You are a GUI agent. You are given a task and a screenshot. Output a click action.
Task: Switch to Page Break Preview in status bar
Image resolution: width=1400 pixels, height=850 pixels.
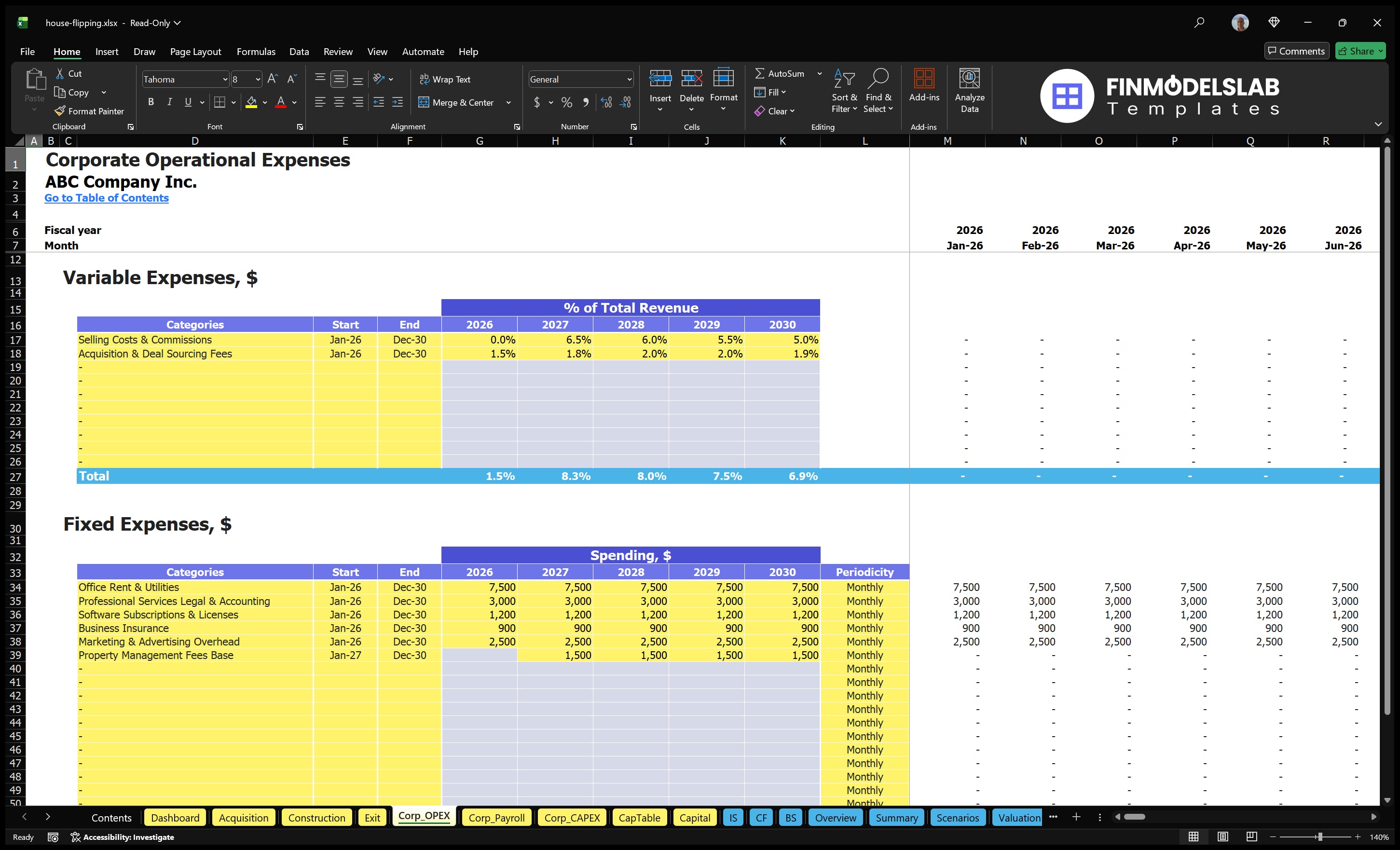coord(1251,837)
